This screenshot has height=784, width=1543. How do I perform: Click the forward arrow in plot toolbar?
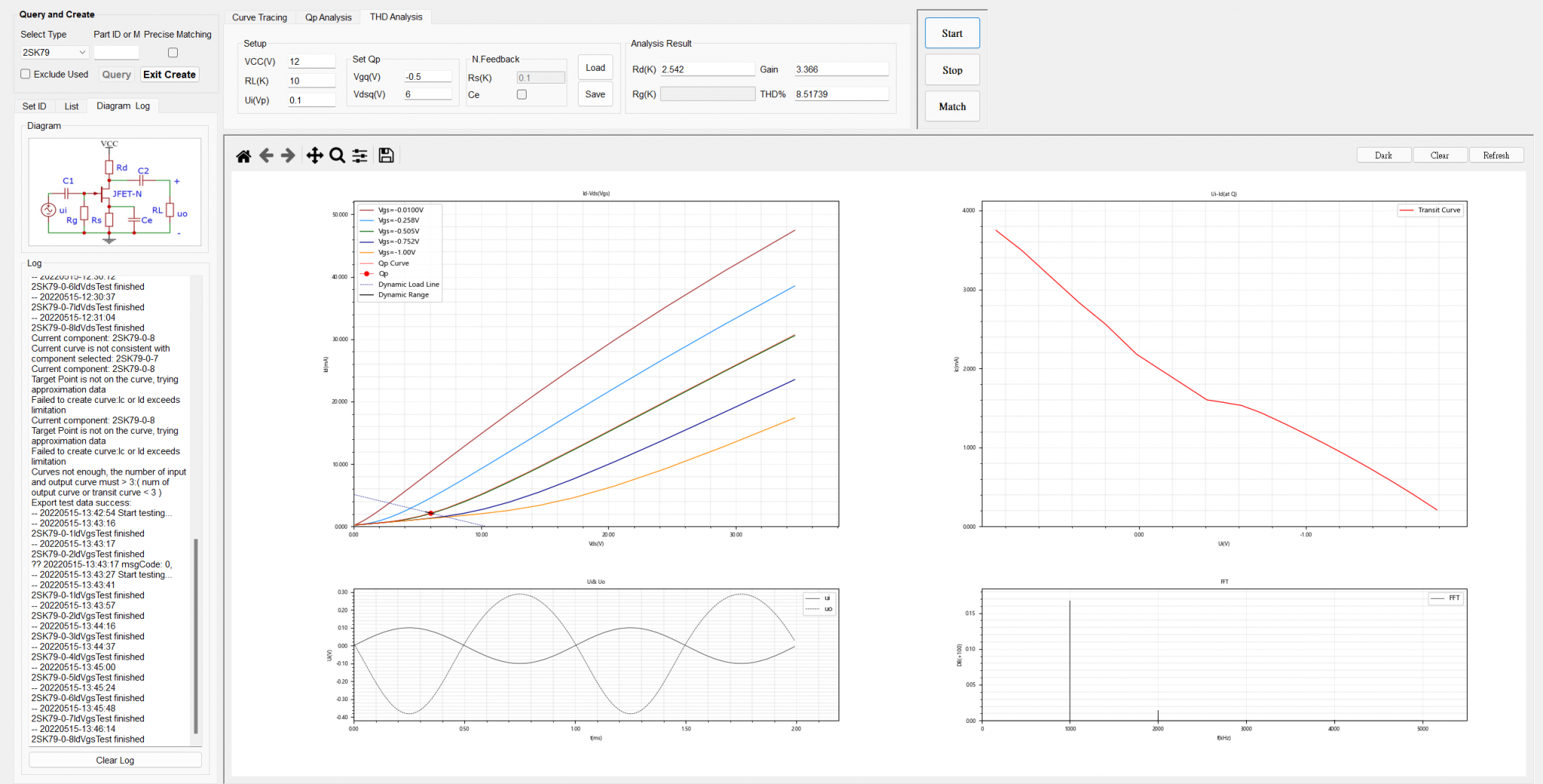coord(288,156)
